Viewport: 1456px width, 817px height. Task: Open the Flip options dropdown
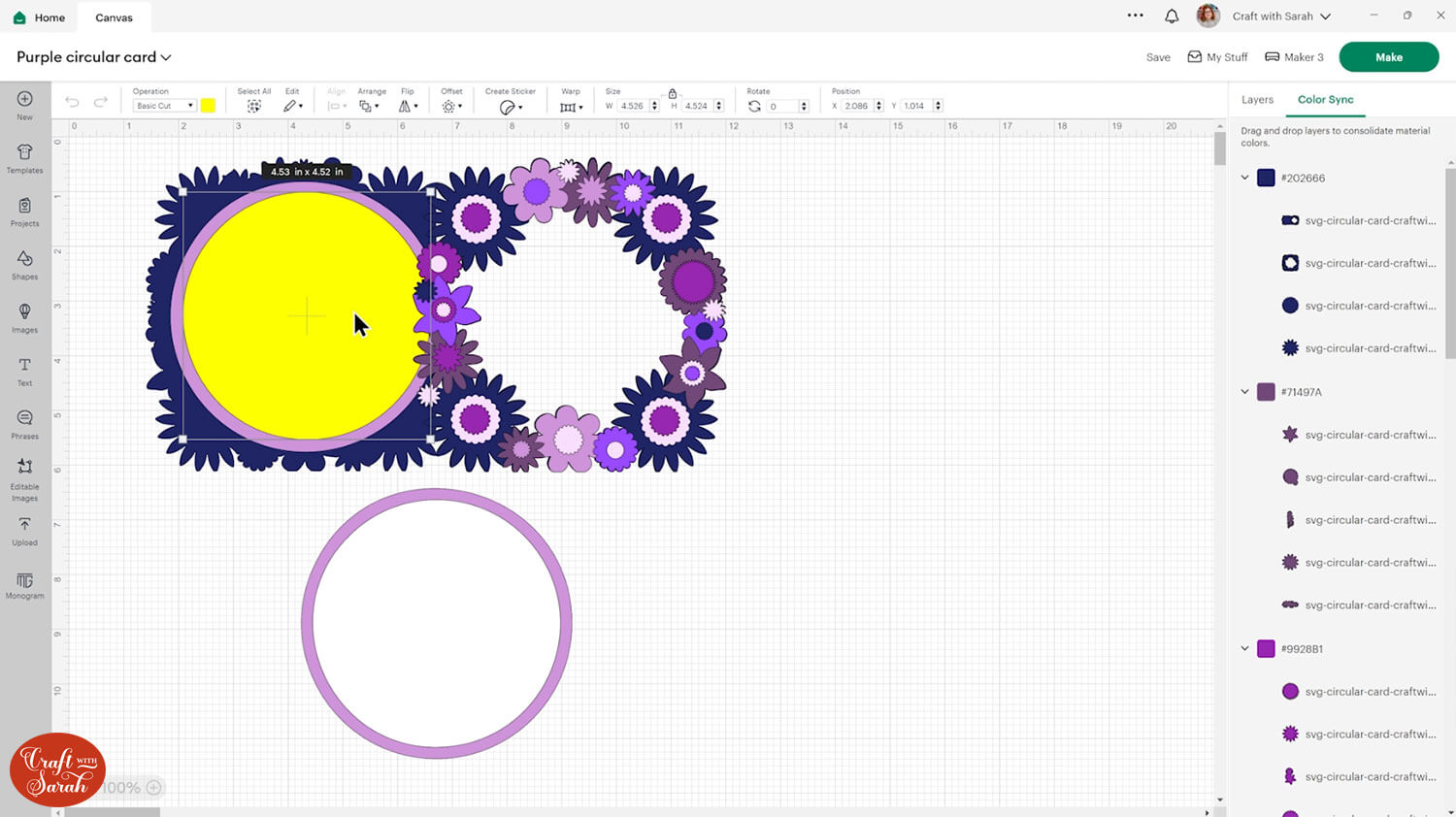pyautogui.click(x=408, y=105)
